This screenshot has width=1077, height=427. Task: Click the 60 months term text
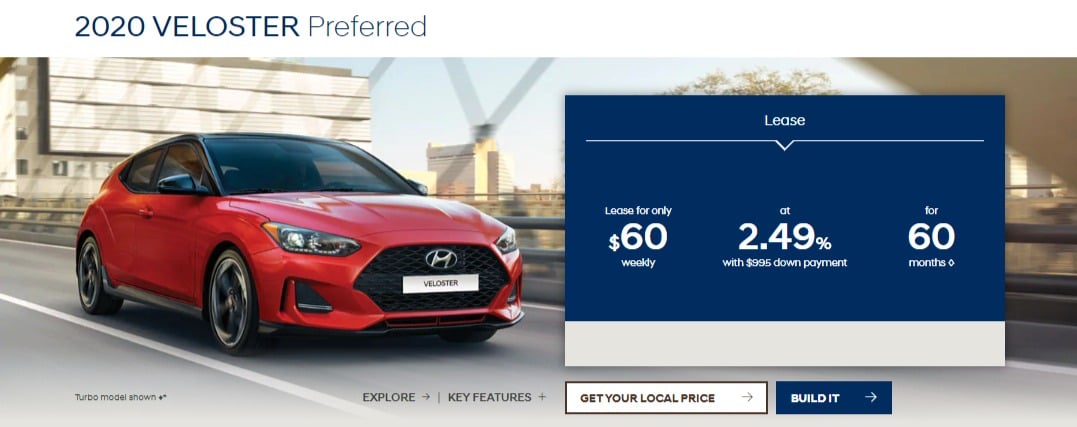[931, 236]
